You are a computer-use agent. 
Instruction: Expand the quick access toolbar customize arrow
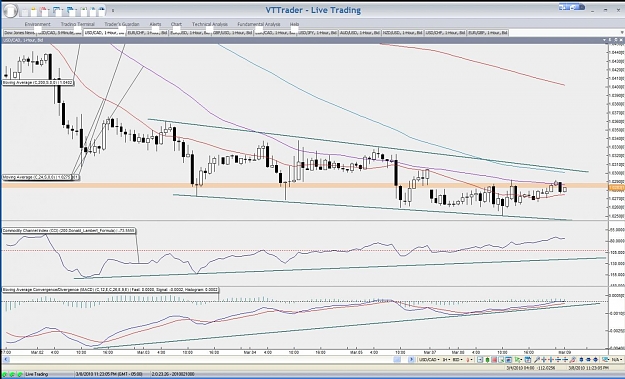click(113, 10)
